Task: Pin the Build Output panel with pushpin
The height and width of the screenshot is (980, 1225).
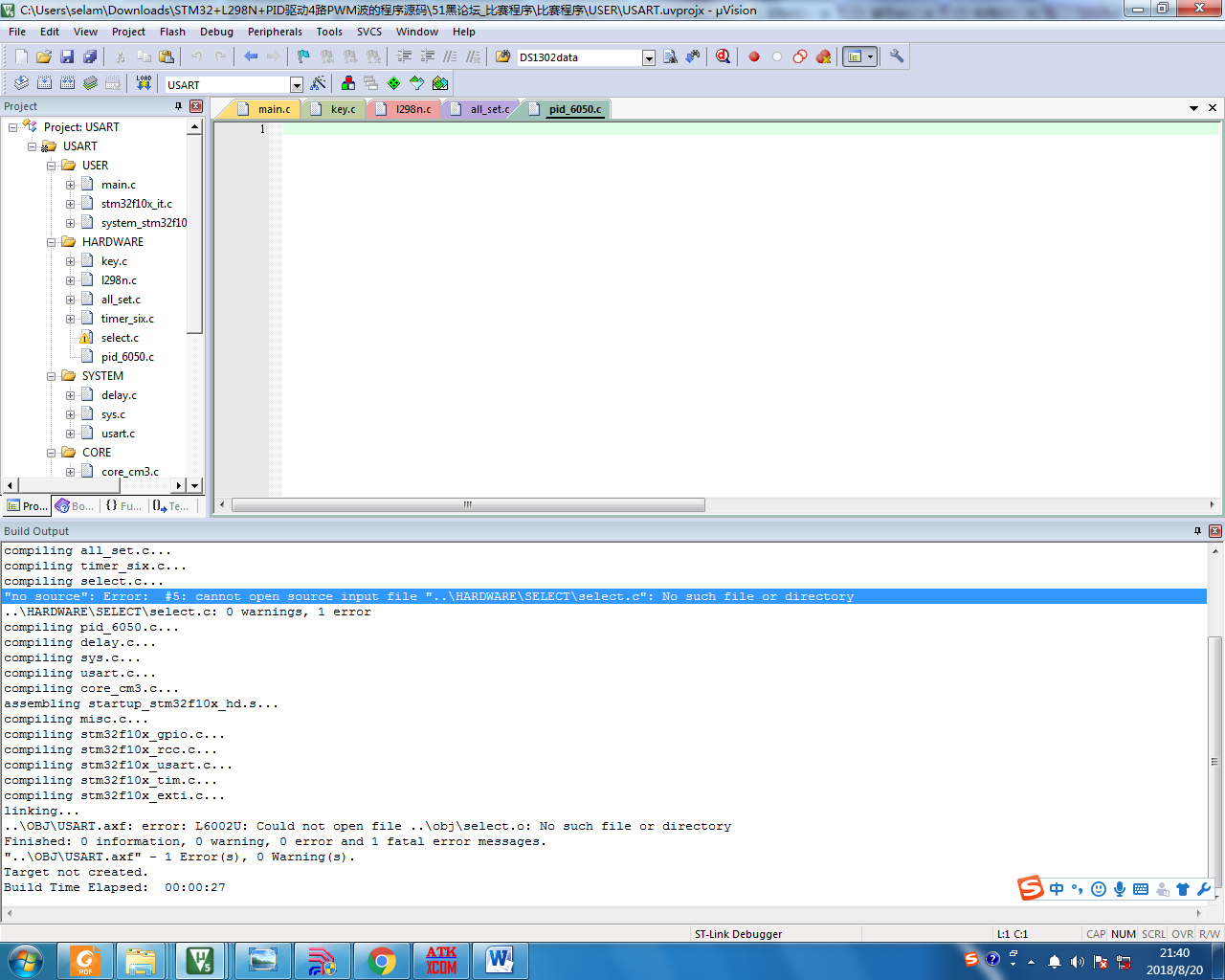Action: point(1197,531)
